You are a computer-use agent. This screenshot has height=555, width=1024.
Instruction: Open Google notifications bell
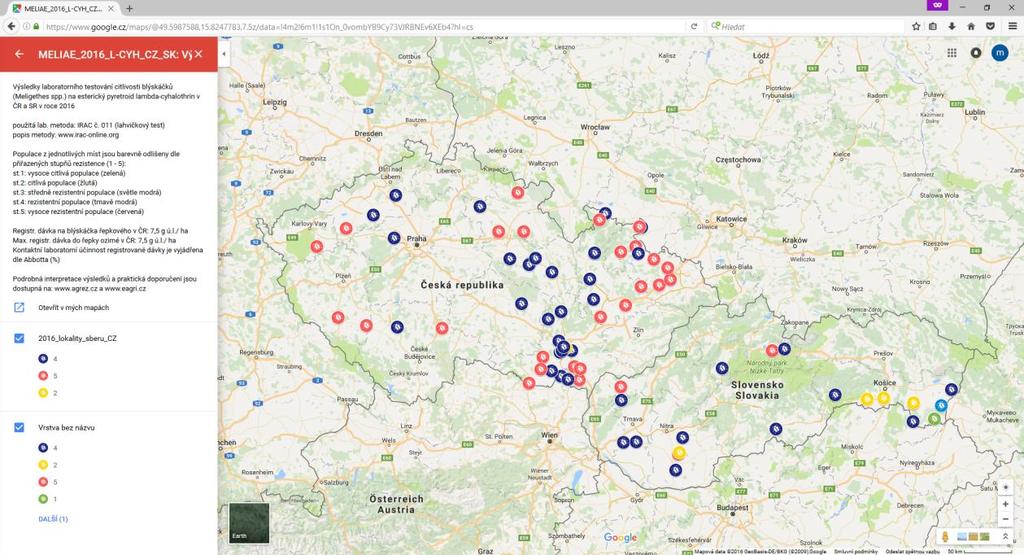click(x=976, y=53)
